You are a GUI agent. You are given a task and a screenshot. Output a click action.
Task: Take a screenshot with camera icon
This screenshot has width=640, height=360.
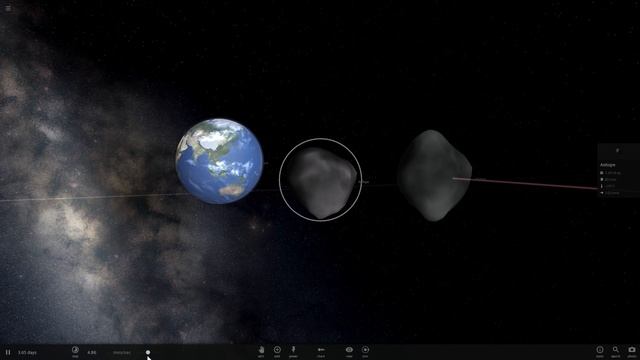pos(632,350)
